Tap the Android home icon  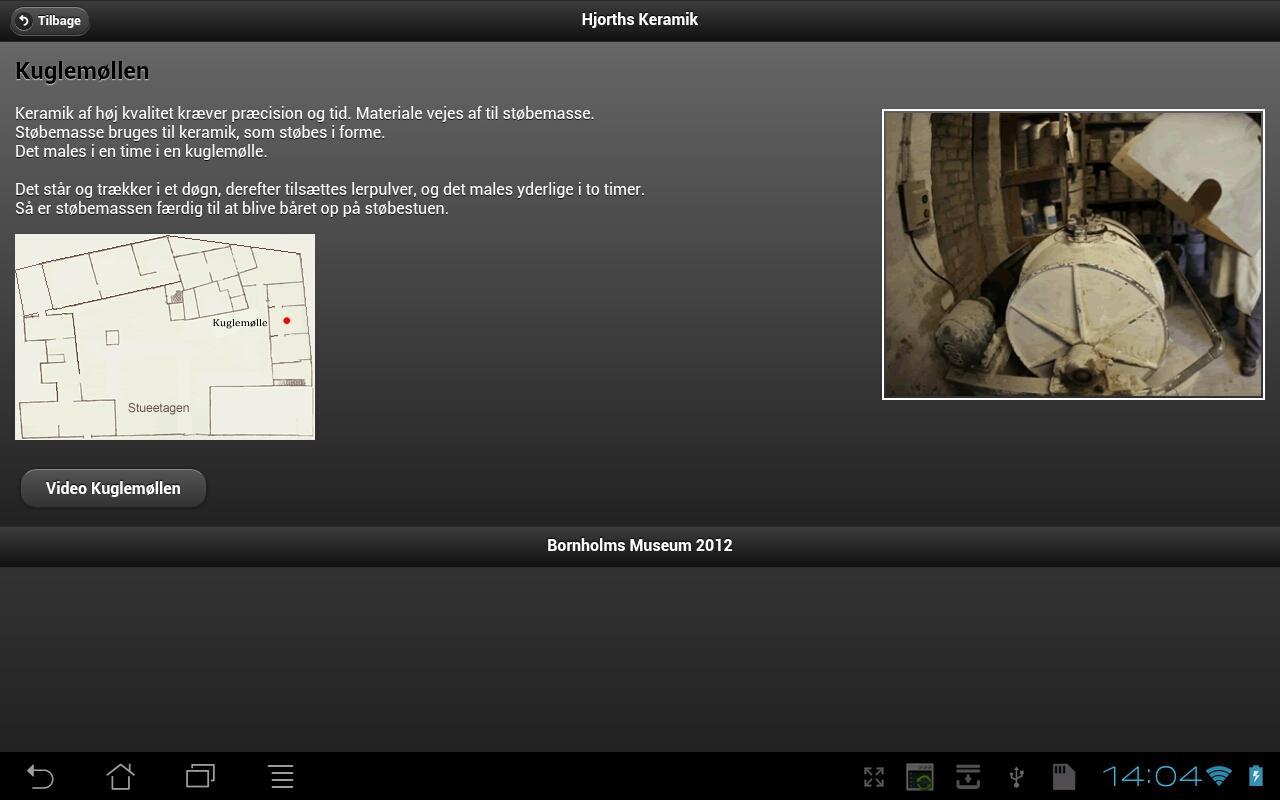121,776
